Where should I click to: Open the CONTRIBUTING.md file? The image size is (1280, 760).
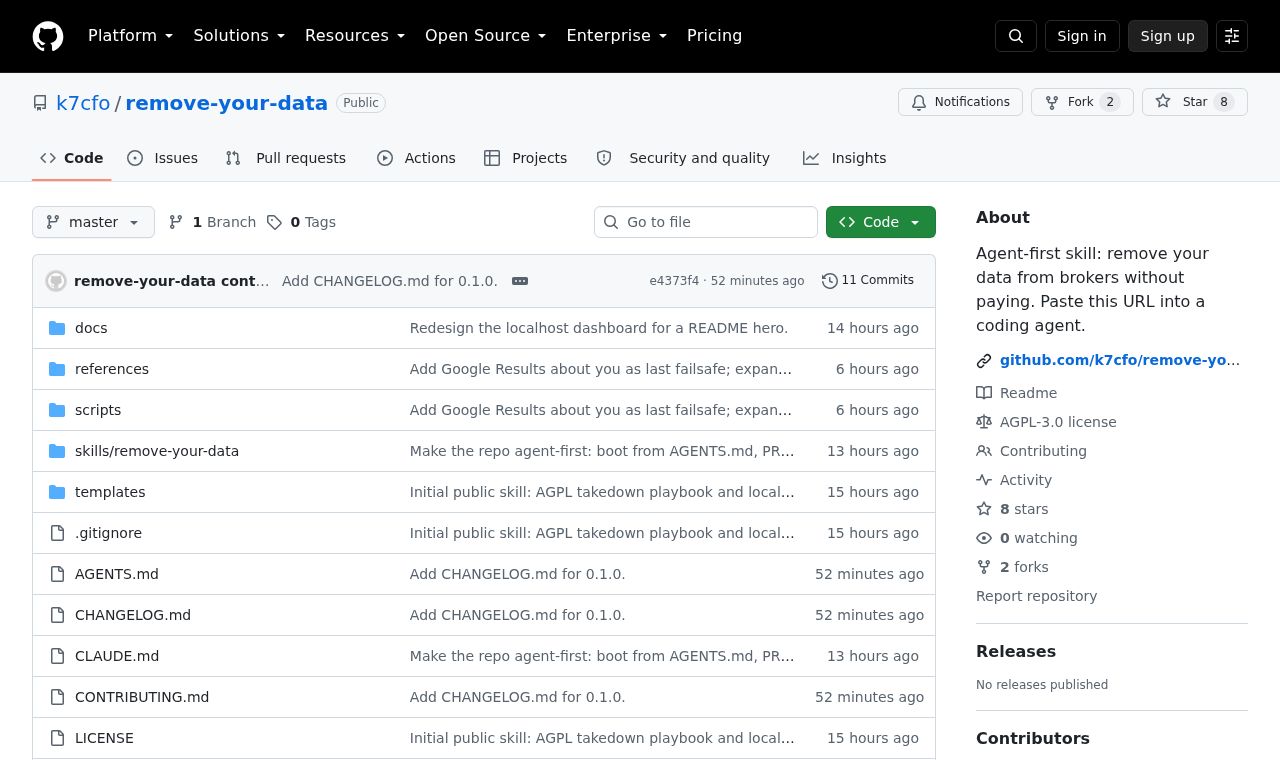[142, 697]
